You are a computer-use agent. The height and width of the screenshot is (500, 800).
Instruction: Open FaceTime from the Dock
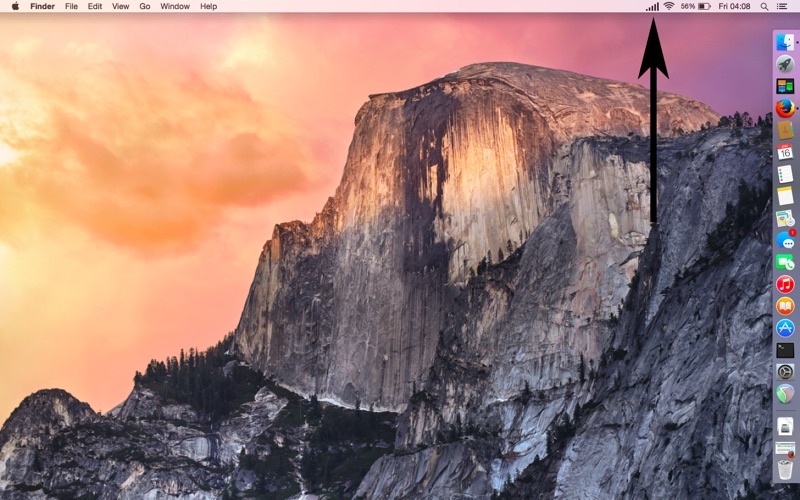click(785, 262)
